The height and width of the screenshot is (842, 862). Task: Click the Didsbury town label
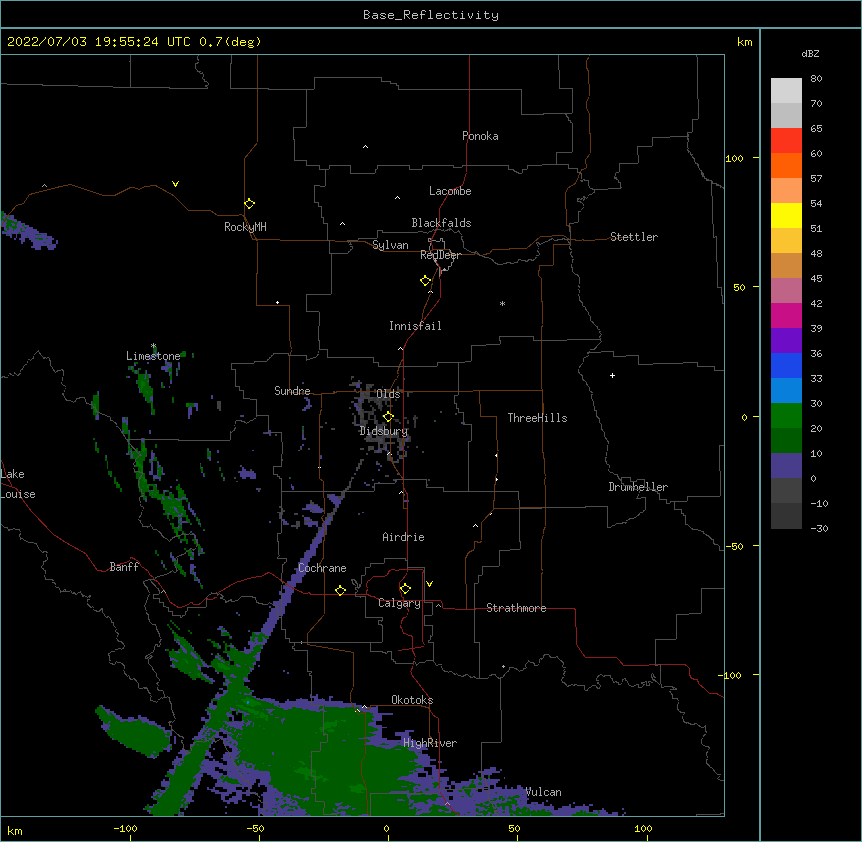click(384, 431)
